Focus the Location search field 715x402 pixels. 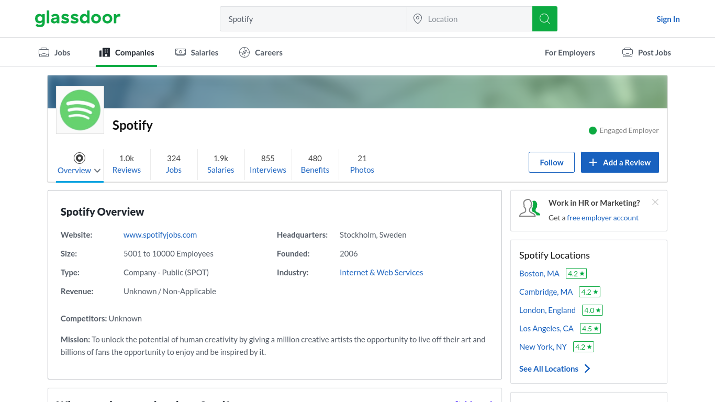pos(470,19)
